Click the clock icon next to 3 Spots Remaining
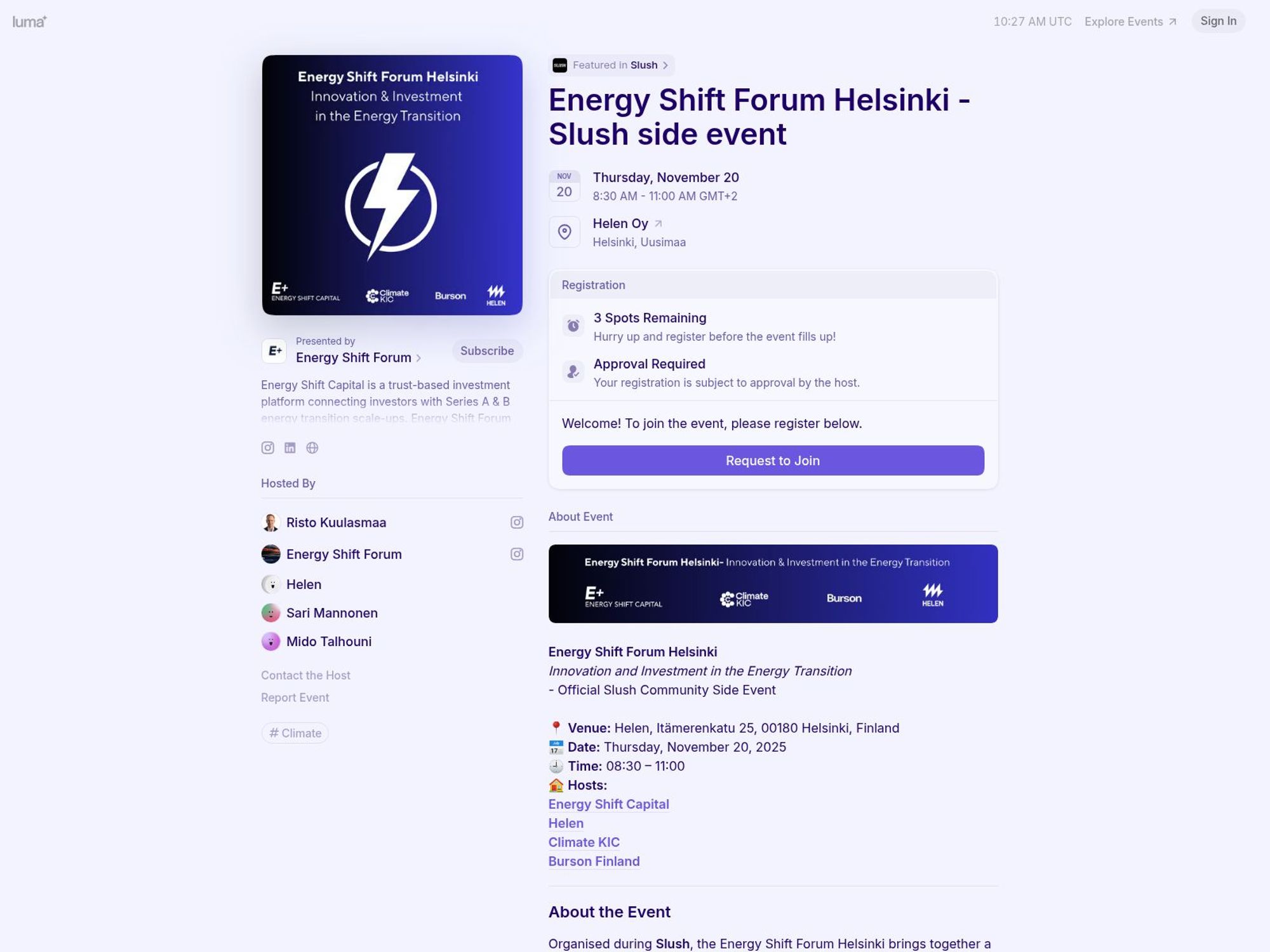Viewport: 1270px width, 952px height. point(572,326)
